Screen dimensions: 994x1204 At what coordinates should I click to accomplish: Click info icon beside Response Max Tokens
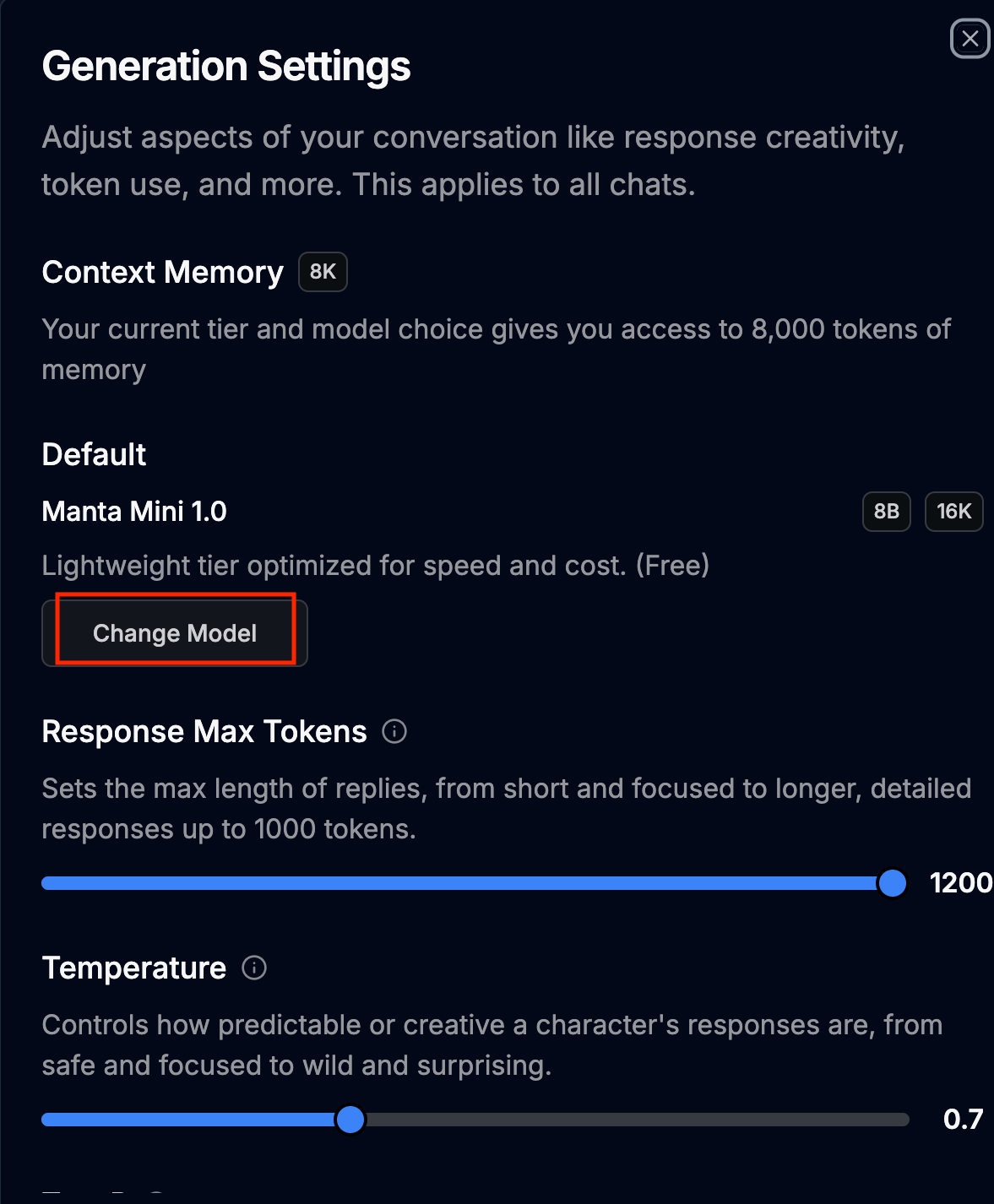[x=394, y=731]
